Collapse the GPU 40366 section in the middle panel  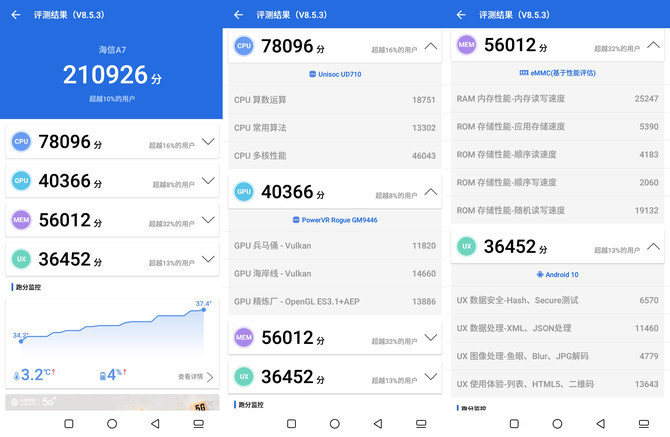[431, 191]
